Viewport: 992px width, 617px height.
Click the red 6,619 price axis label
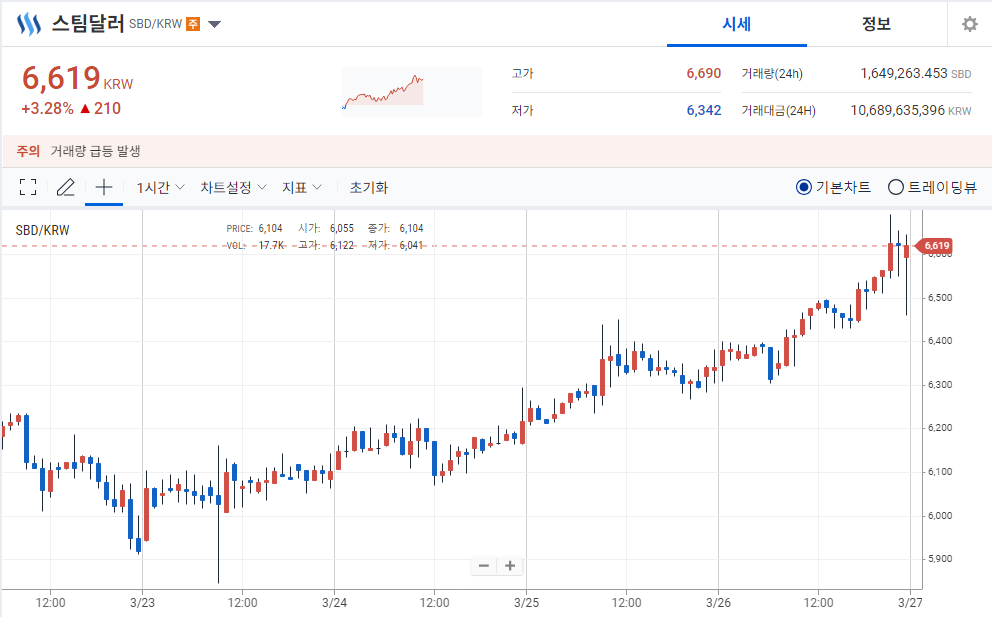click(x=935, y=245)
